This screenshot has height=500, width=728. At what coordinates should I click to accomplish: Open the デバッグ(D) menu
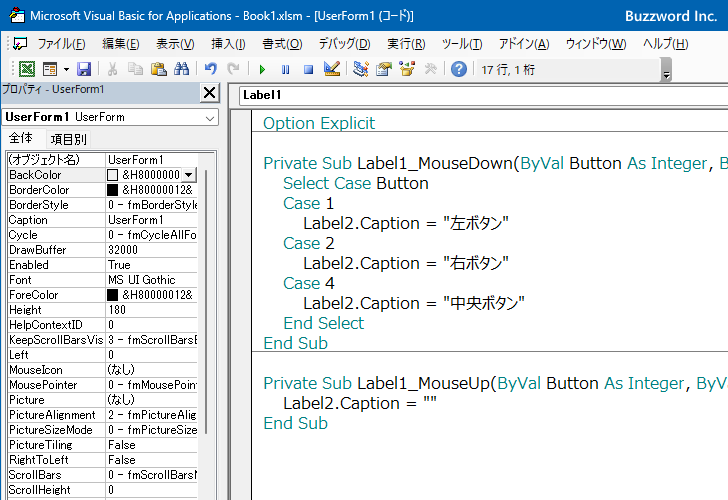(x=344, y=44)
